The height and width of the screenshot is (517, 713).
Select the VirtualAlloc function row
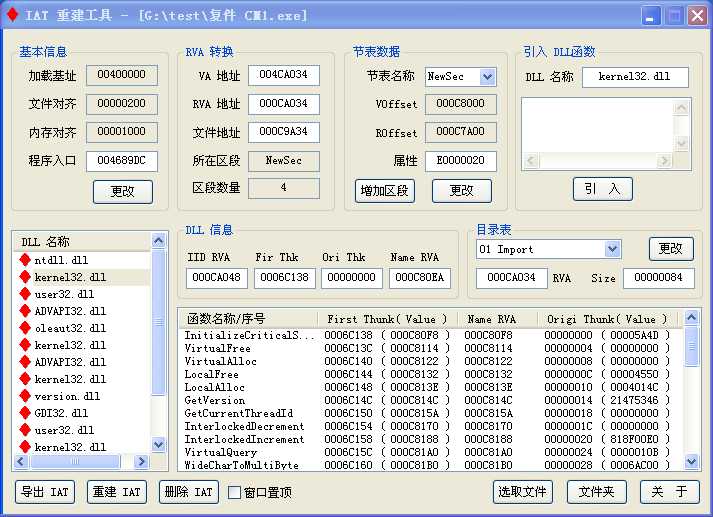431,361
